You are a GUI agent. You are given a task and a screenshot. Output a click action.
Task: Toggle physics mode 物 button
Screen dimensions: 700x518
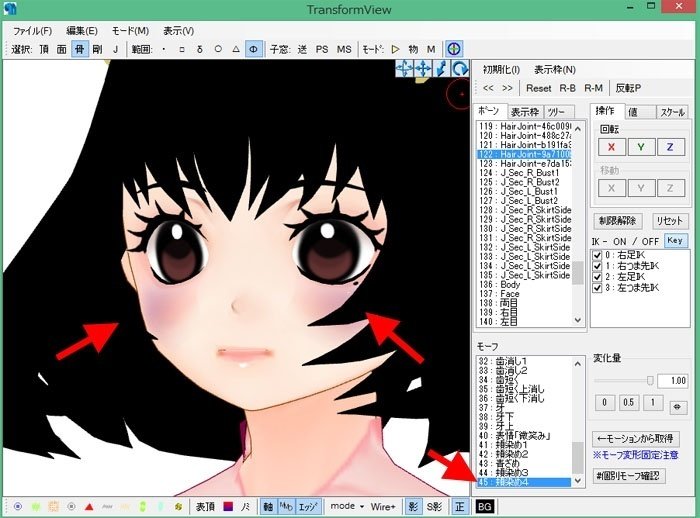[413, 49]
